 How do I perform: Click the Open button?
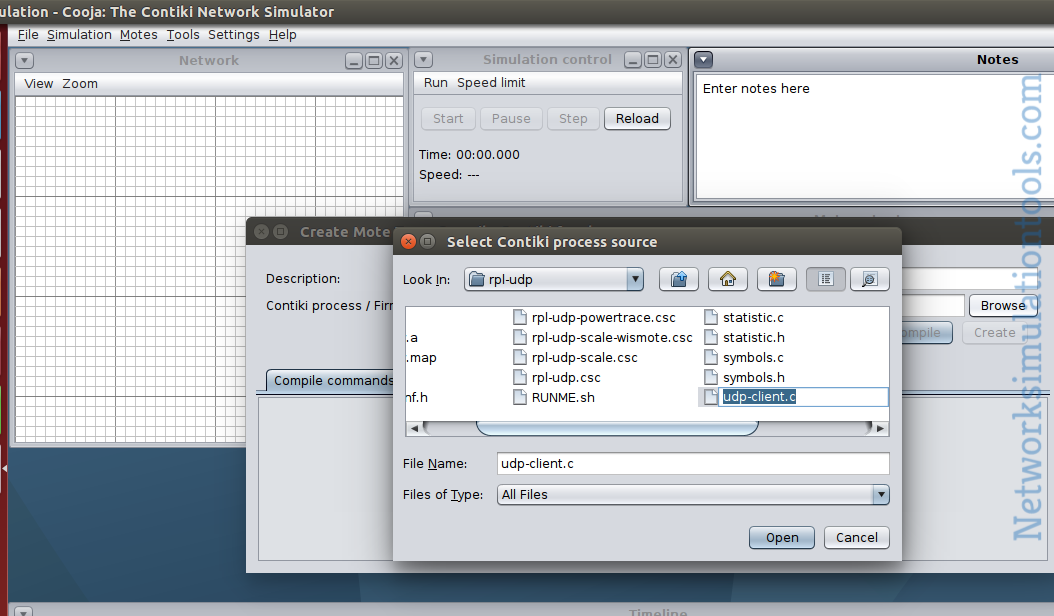[x=782, y=537]
